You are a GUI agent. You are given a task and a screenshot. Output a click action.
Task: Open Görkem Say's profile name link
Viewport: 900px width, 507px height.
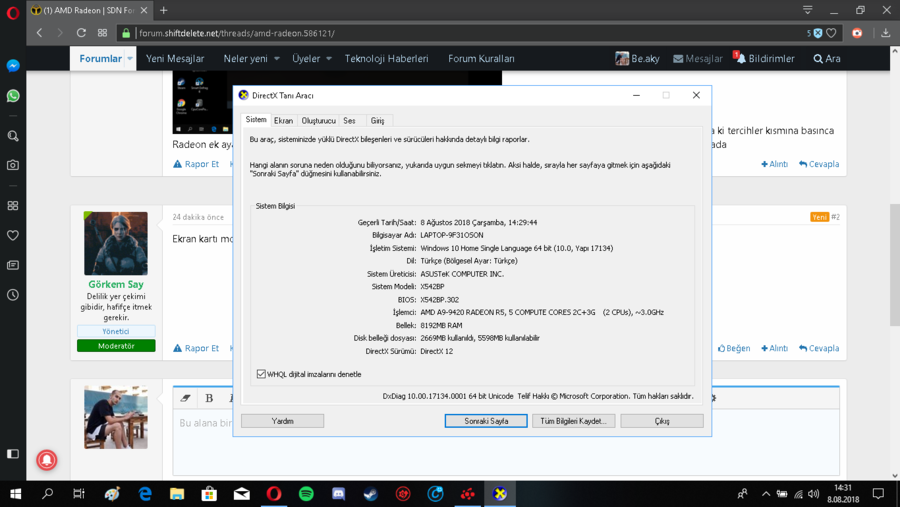tap(116, 284)
